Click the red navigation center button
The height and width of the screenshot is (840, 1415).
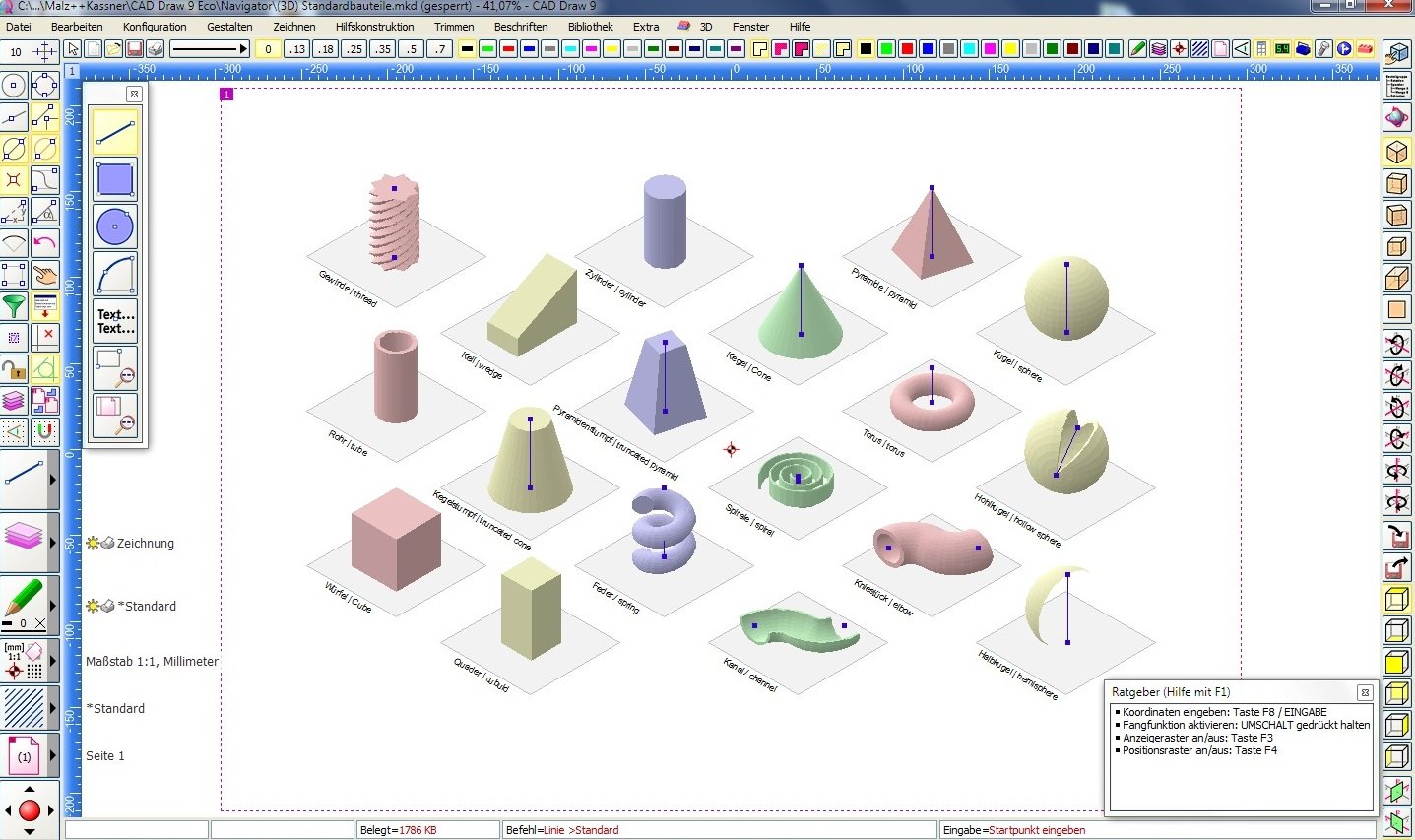[30, 810]
